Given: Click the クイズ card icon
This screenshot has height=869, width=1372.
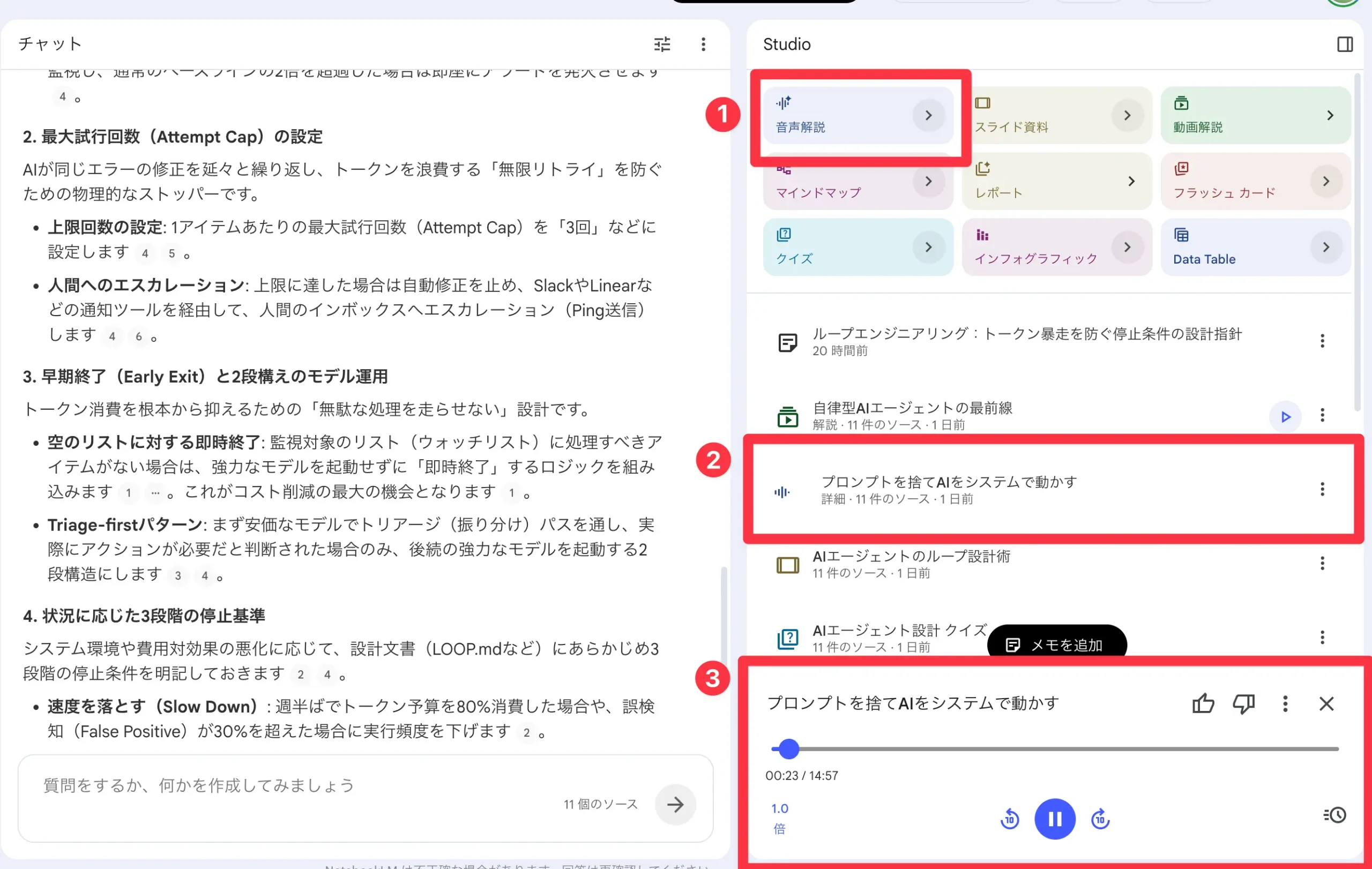Looking at the screenshot, I should point(784,234).
